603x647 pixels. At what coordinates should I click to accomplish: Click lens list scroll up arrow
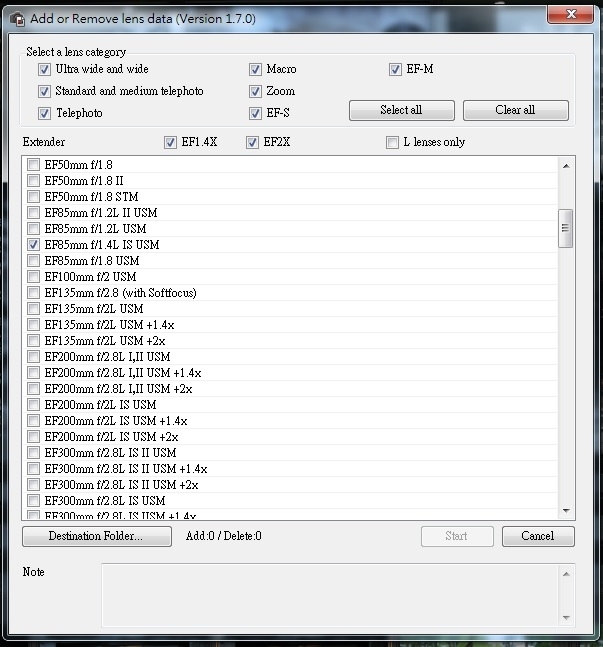(566, 166)
